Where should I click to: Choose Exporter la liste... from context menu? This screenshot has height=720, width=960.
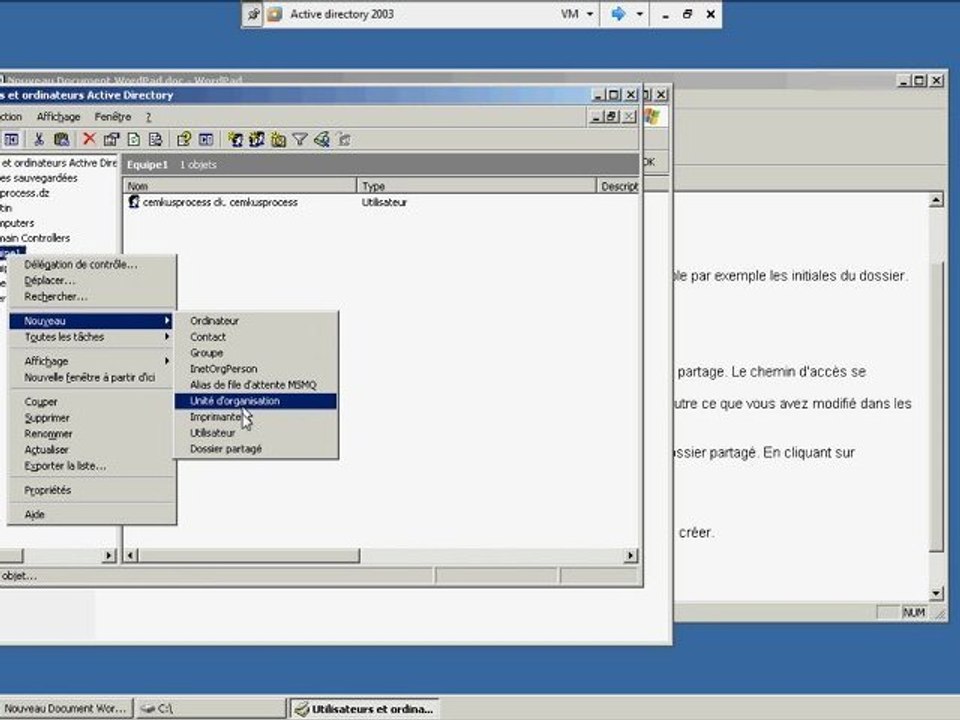pos(92,465)
